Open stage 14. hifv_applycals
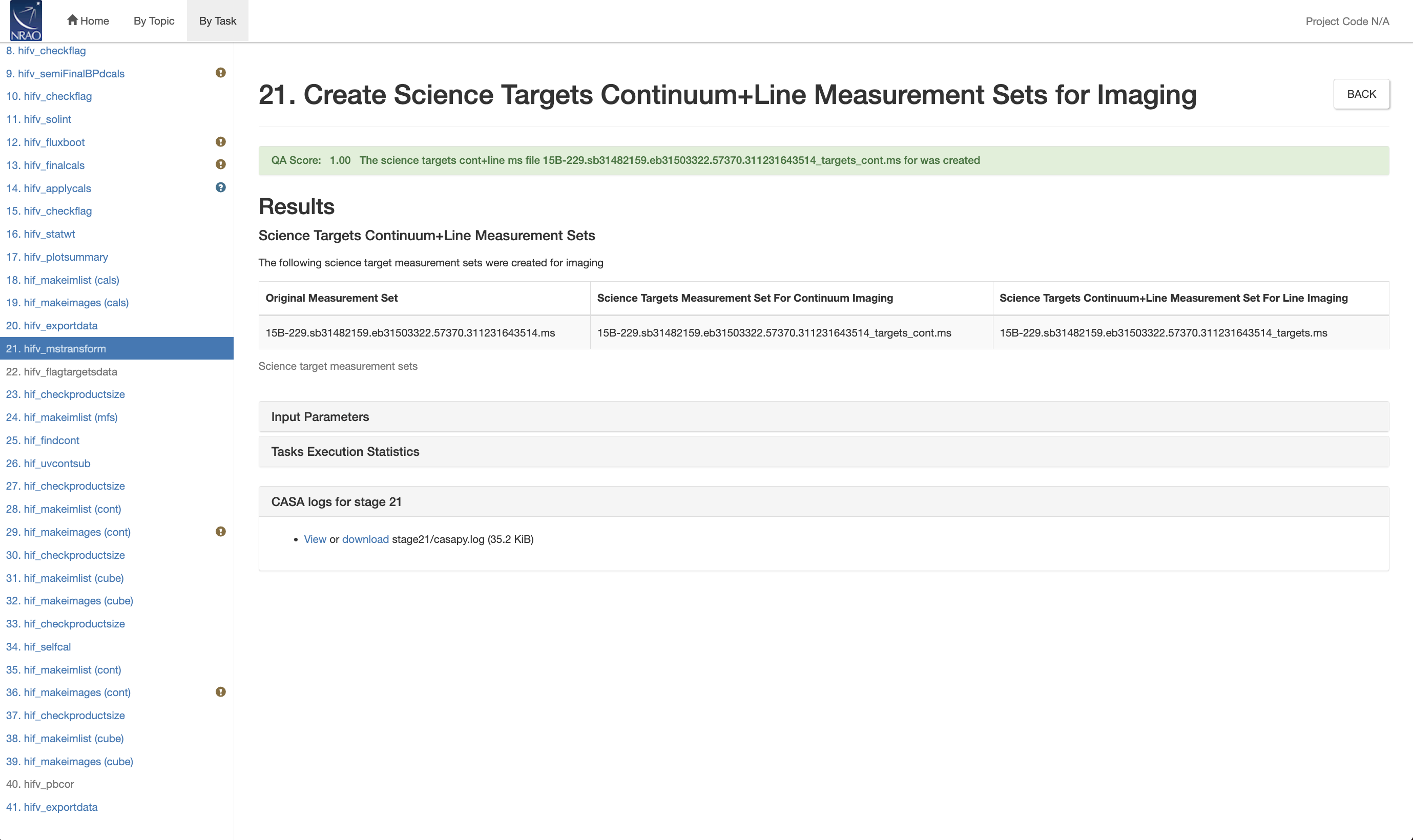 pyautogui.click(x=48, y=188)
